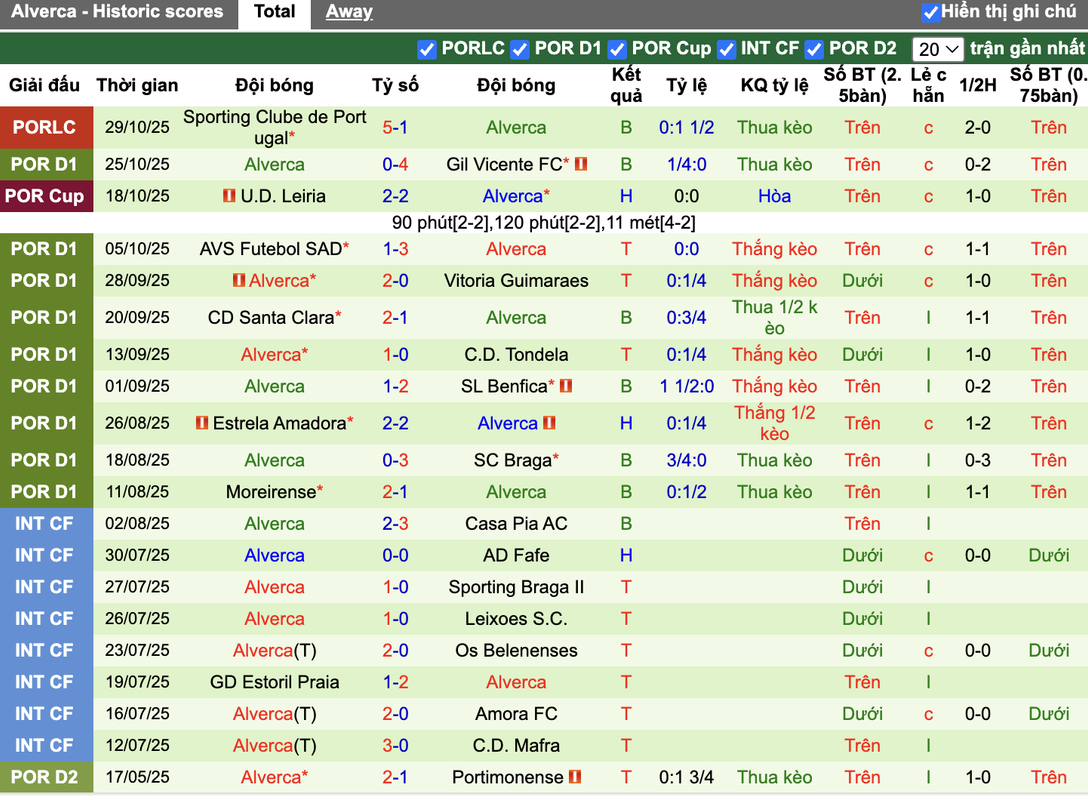Click the red card icon beside Gil Vicente FC
The height and width of the screenshot is (800, 1088).
point(581,164)
